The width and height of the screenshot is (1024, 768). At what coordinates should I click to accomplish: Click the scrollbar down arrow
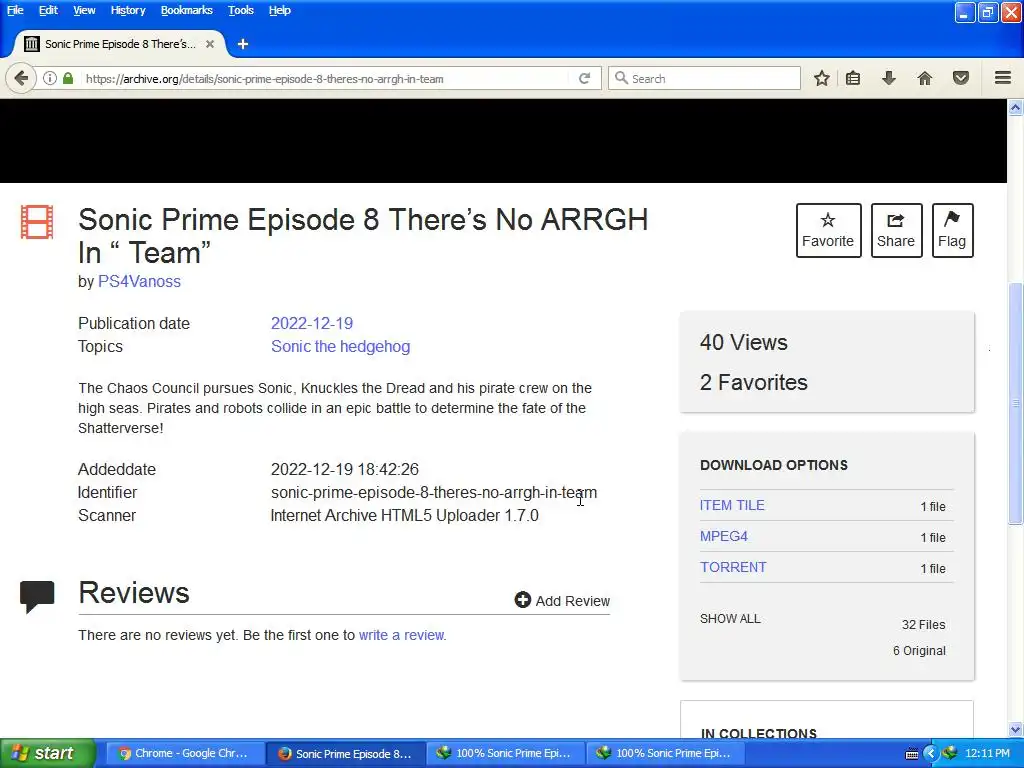pyautogui.click(x=1015, y=729)
